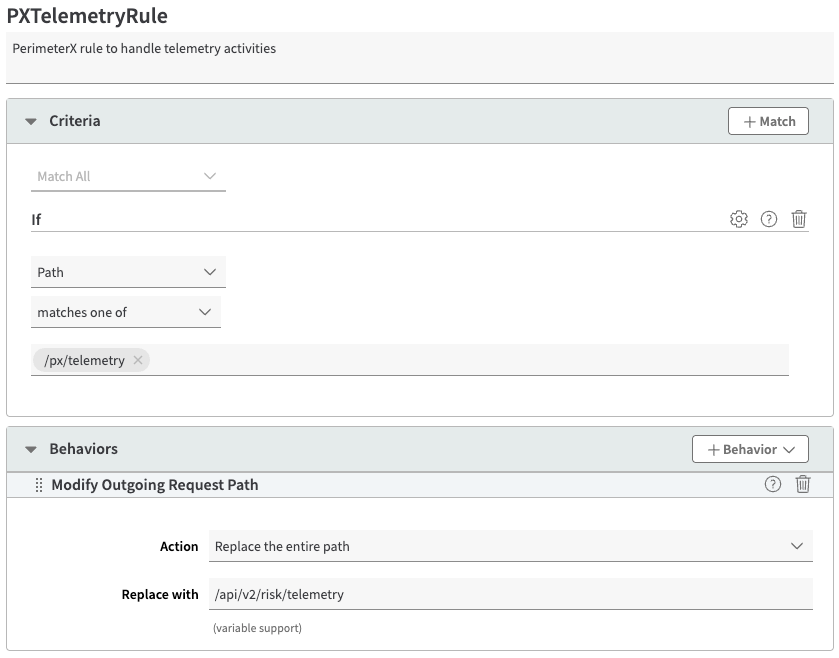Open the Action dropdown showing Replace the entire path
The image size is (839, 658).
[510, 546]
